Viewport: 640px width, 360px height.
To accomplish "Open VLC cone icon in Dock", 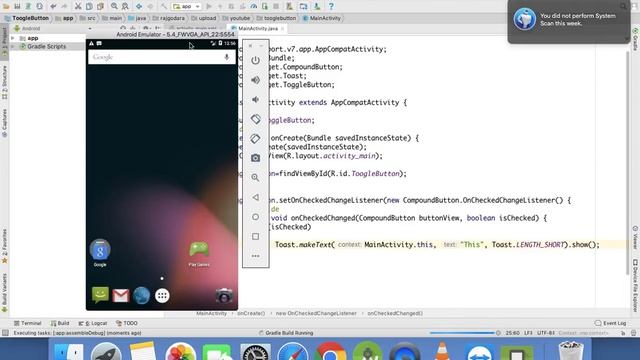I will (x=442, y=352).
